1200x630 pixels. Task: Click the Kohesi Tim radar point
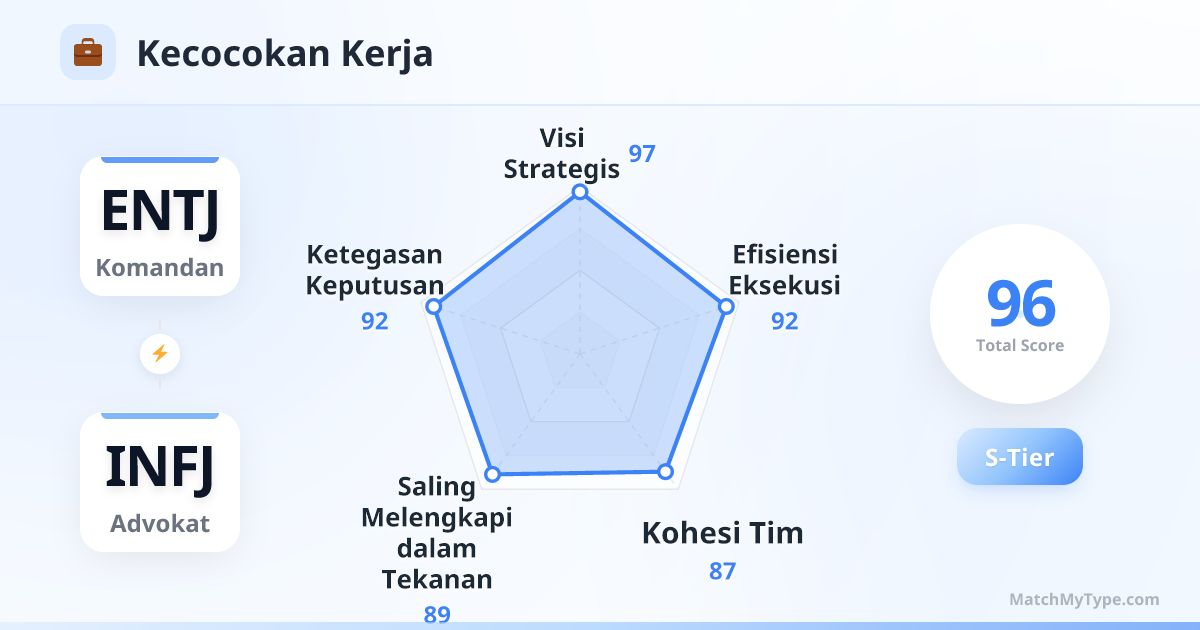tap(664, 471)
